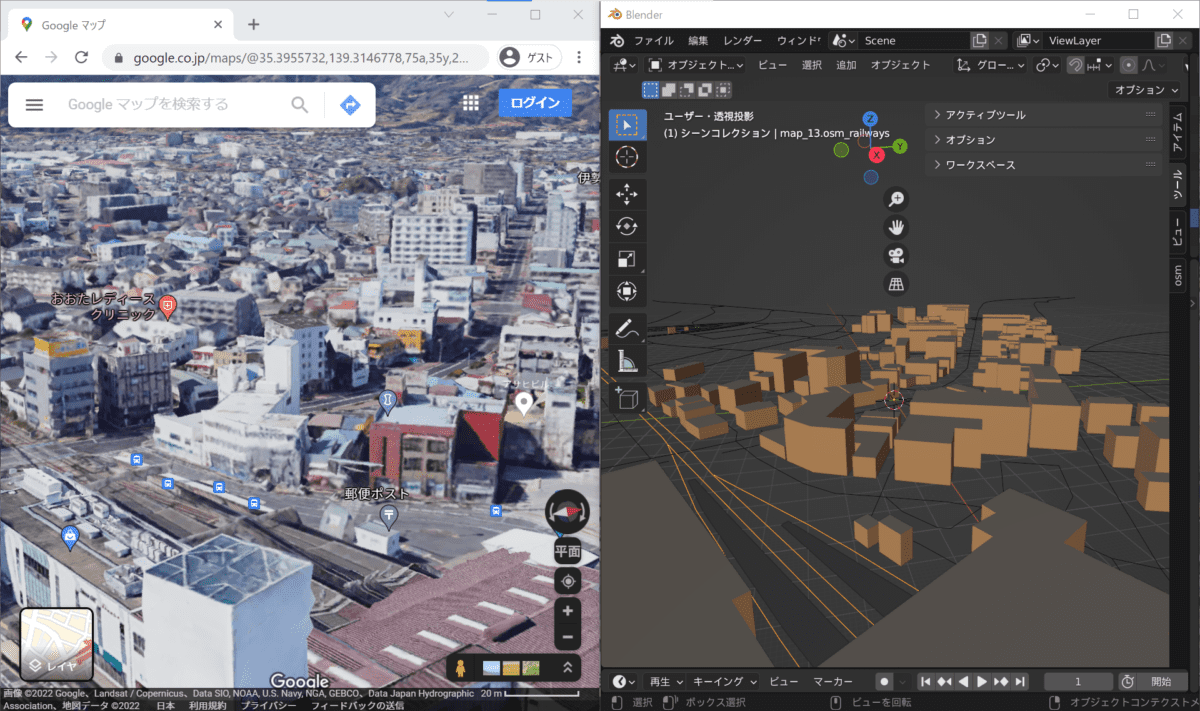Select the Annotate pencil tool
Image resolution: width=1200 pixels, height=711 pixels.
pyautogui.click(x=627, y=327)
